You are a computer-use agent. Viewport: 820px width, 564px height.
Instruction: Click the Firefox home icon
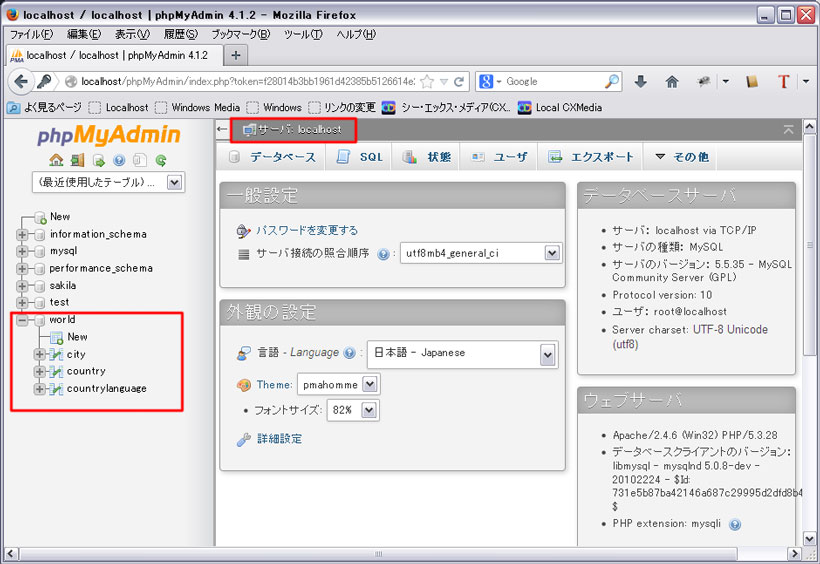672,81
